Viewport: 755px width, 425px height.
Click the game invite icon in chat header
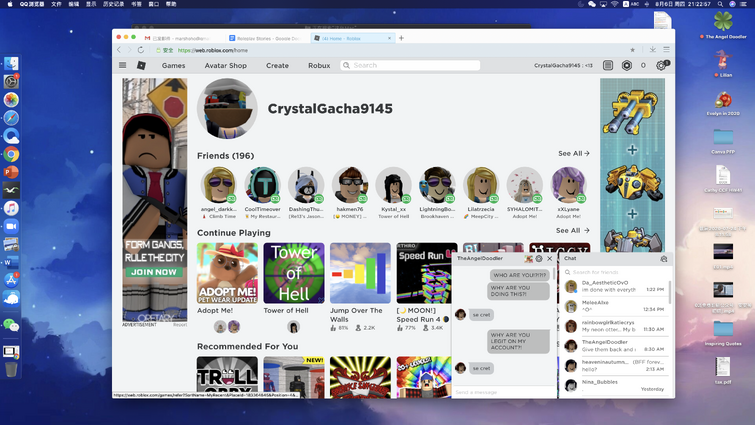pos(528,258)
